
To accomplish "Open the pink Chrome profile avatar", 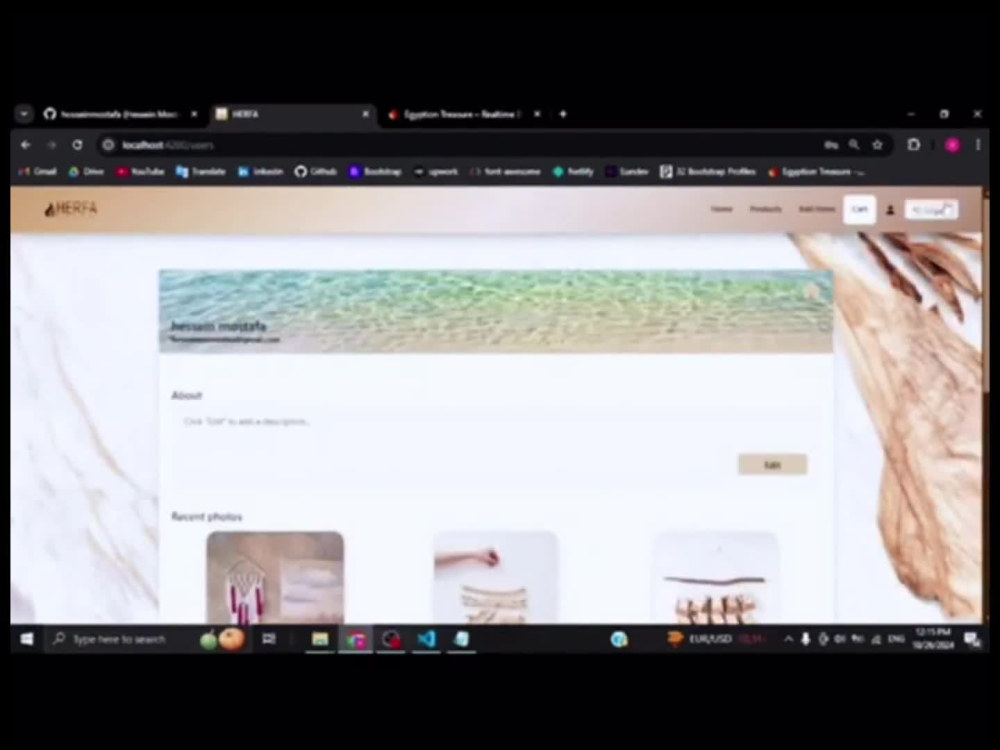I will (952, 145).
